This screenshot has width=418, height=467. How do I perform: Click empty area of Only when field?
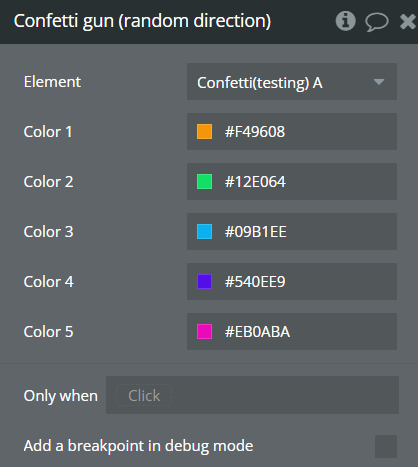pyautogui.click(x=285, y=395)
